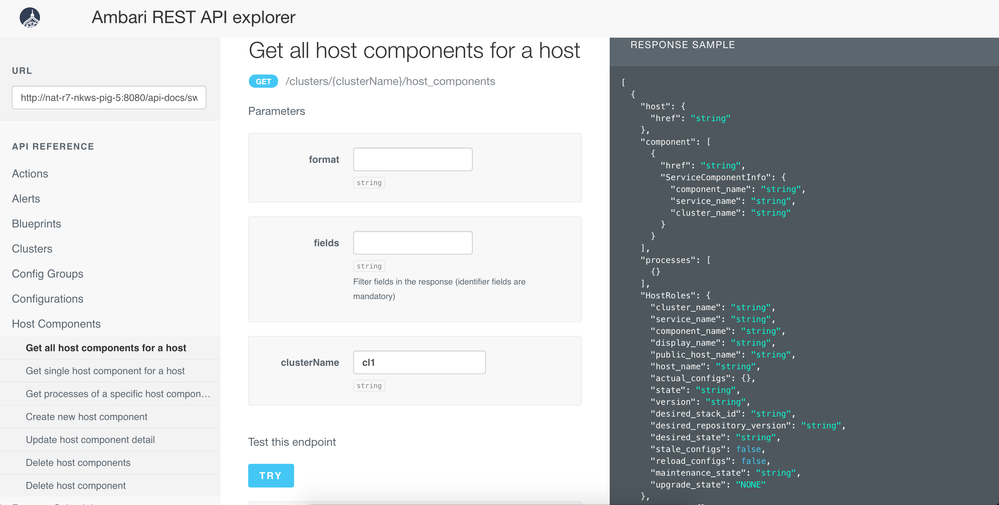
Task: Click the clusterName input containing cl1
Action: point(419,362)
